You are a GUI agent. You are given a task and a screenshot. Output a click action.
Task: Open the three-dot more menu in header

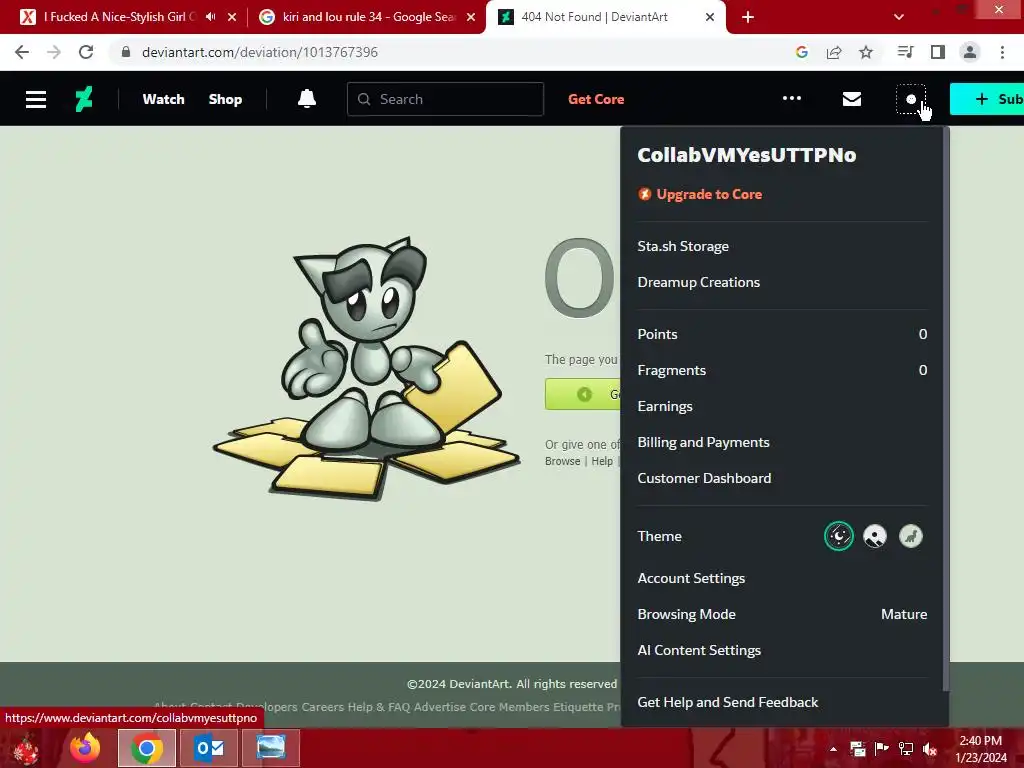pos(792,99)
